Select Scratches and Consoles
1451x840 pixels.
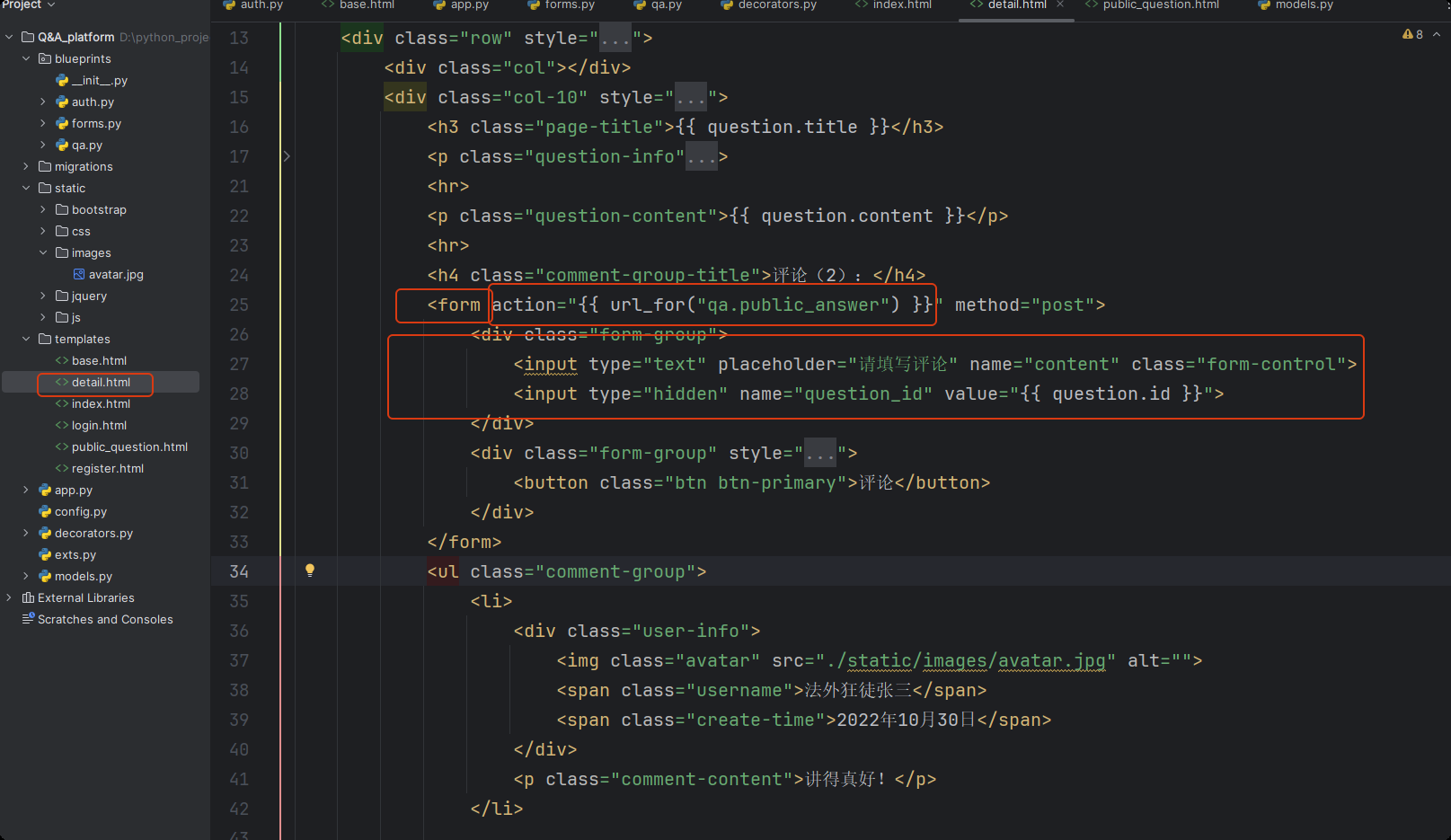pyautogui.click(x=105, y=619)
